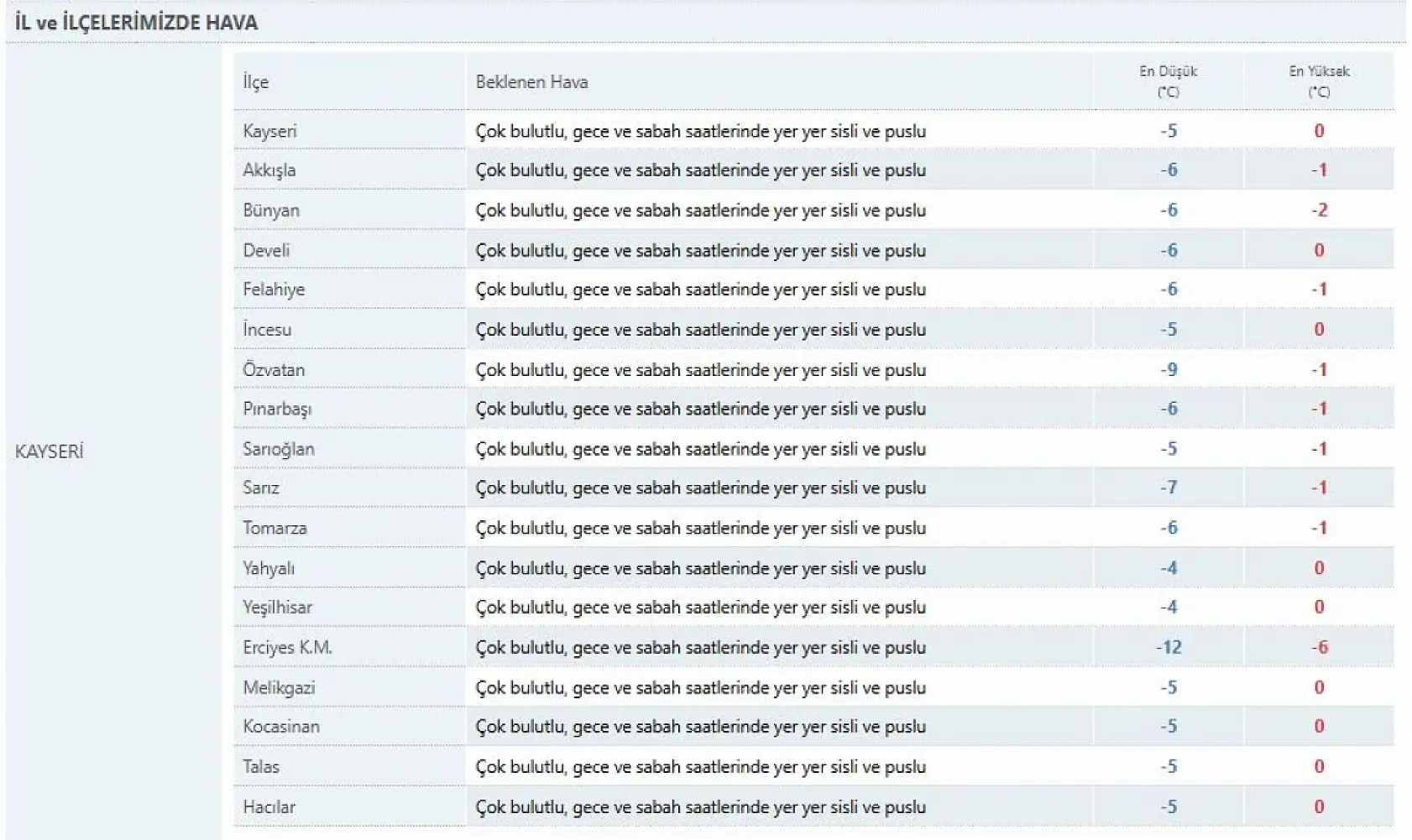Screen dimensions: 1412x840
Task: Select the Pınarbaşı district name
Action: coord(277,410)
